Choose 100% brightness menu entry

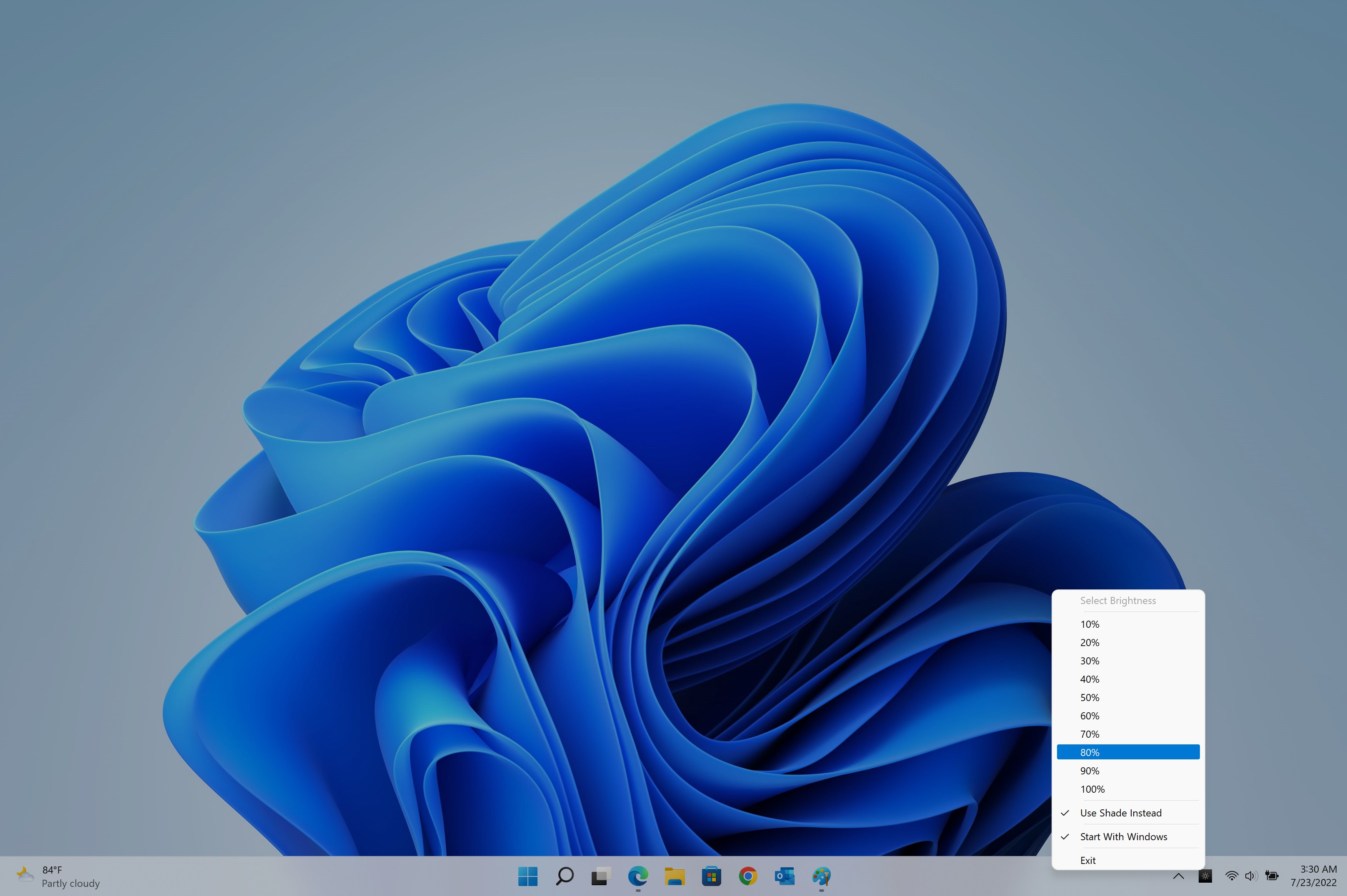pos(1092,789)
